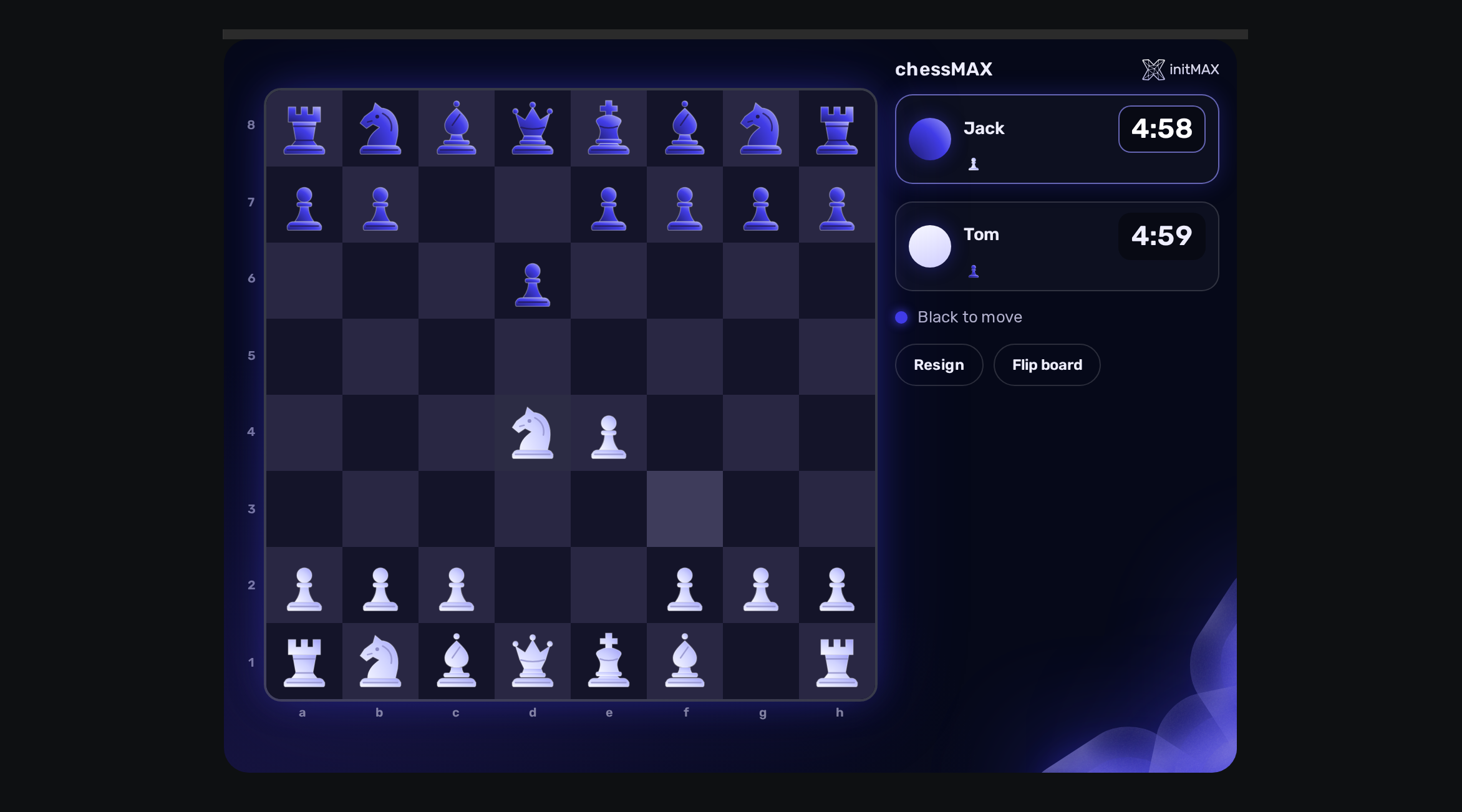This screenshot has height=812, width=1462.
Task: Select the black pawn on e7
Action: pos(609,208)
